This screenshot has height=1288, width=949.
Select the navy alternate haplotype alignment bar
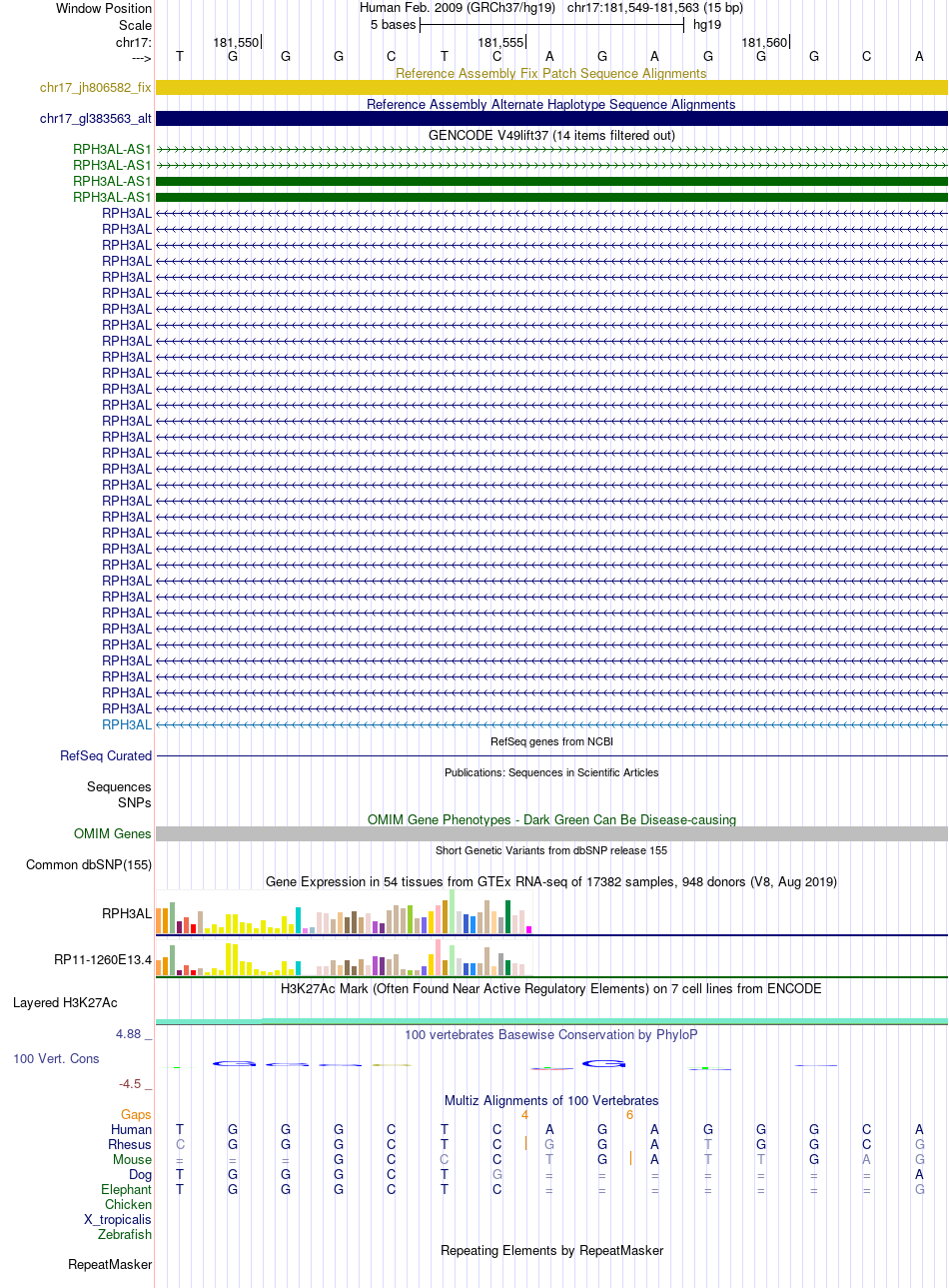point(551,119)
